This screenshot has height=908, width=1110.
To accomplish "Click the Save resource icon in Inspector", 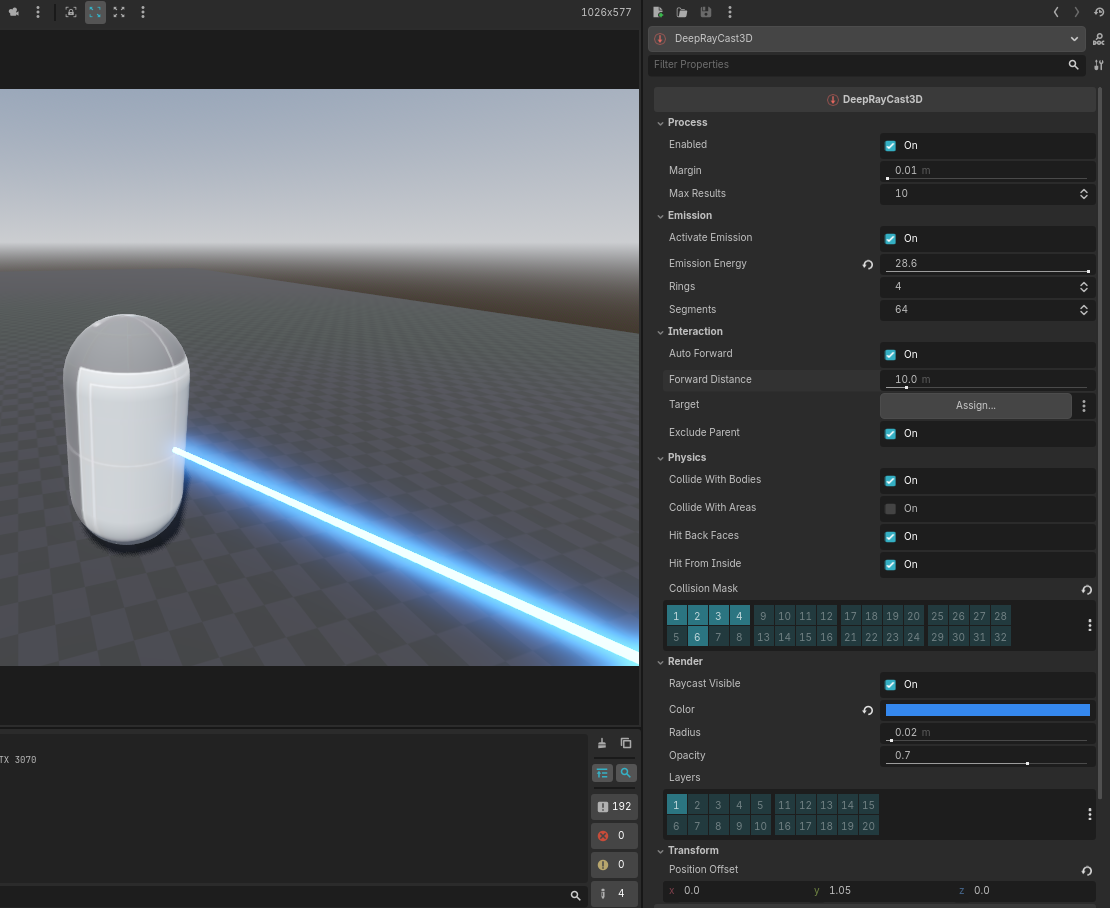I will pyautogui.click(x=707, y=12).
